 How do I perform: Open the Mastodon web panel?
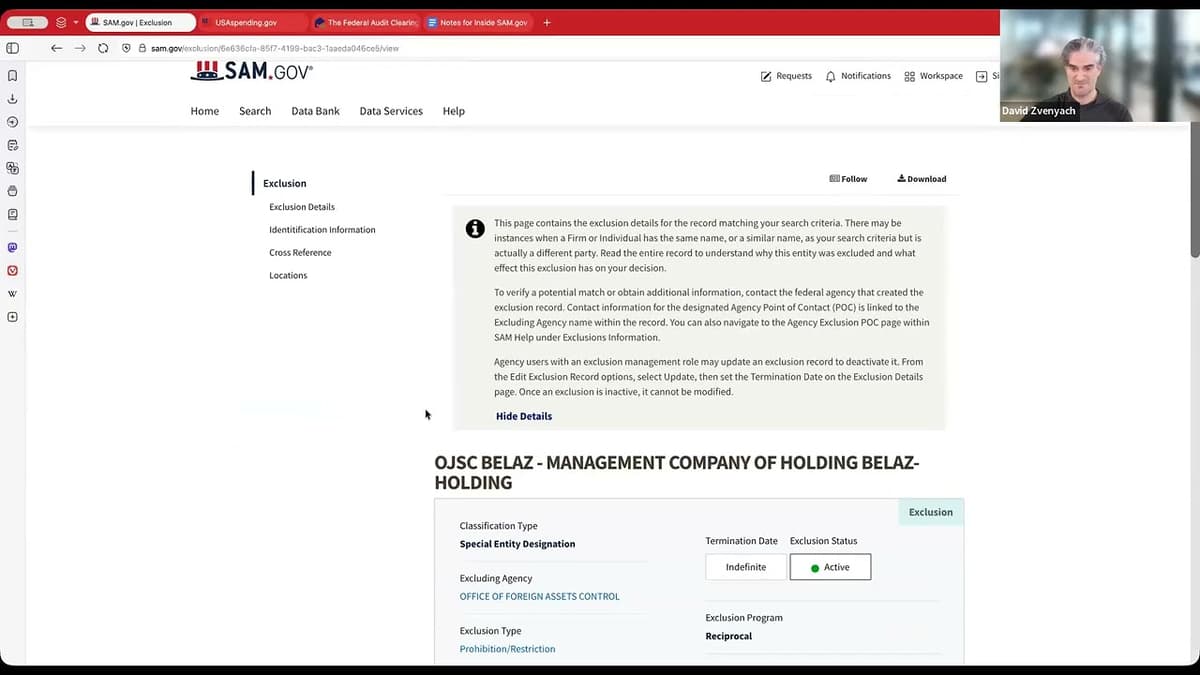pos(12,247)
